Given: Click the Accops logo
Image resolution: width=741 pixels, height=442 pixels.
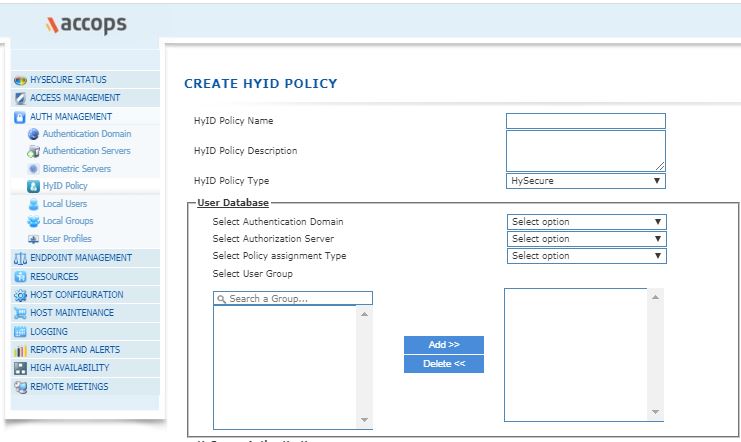Looking at the screenshot, I should pyautogui.click(x=86, y=24).
